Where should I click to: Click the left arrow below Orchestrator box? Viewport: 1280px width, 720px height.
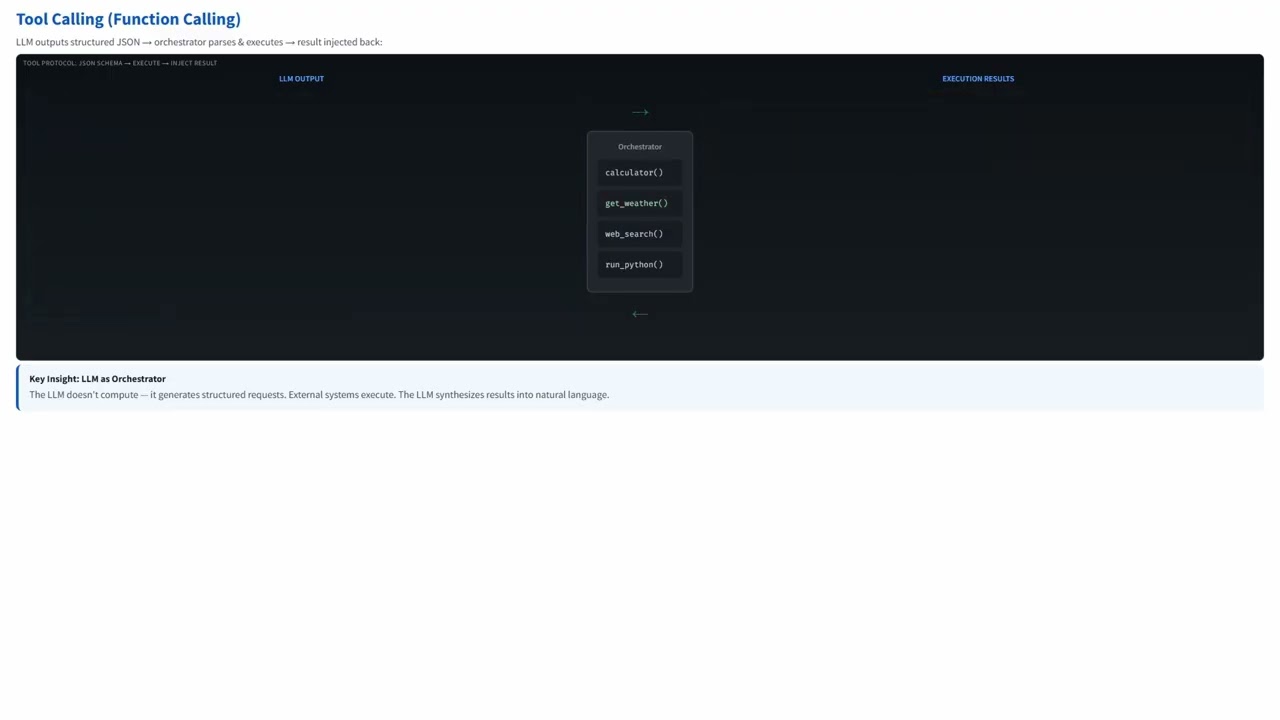[x=640, y=314]
